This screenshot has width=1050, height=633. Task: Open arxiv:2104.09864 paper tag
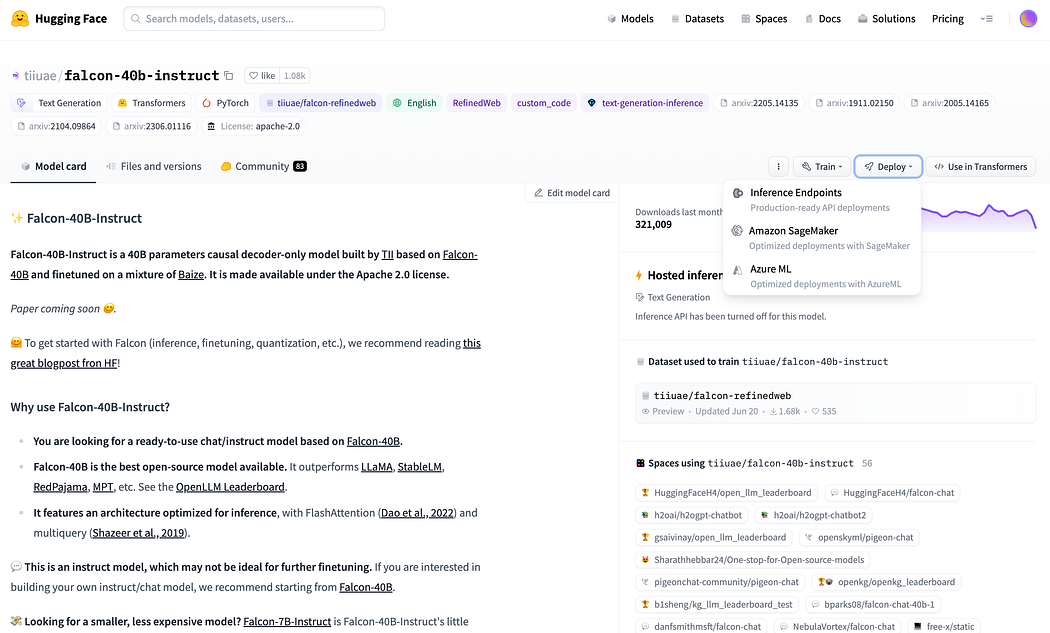(x=56, y=126)
